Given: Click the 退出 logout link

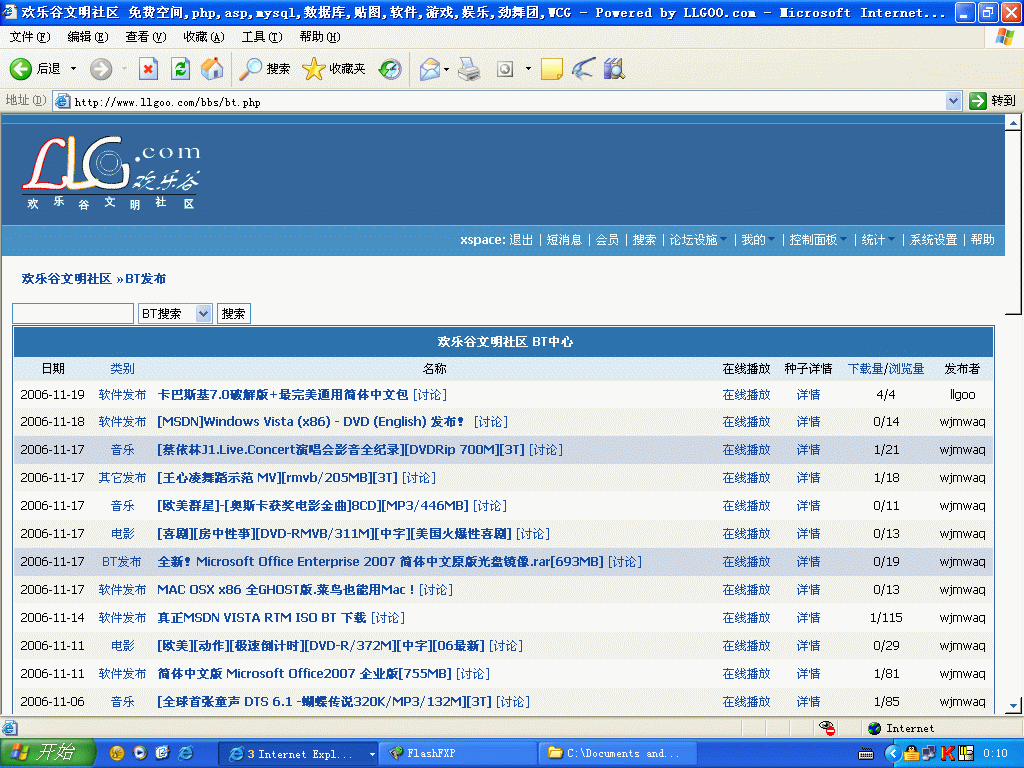Looking at the screenshot, I should click(520, 240).
